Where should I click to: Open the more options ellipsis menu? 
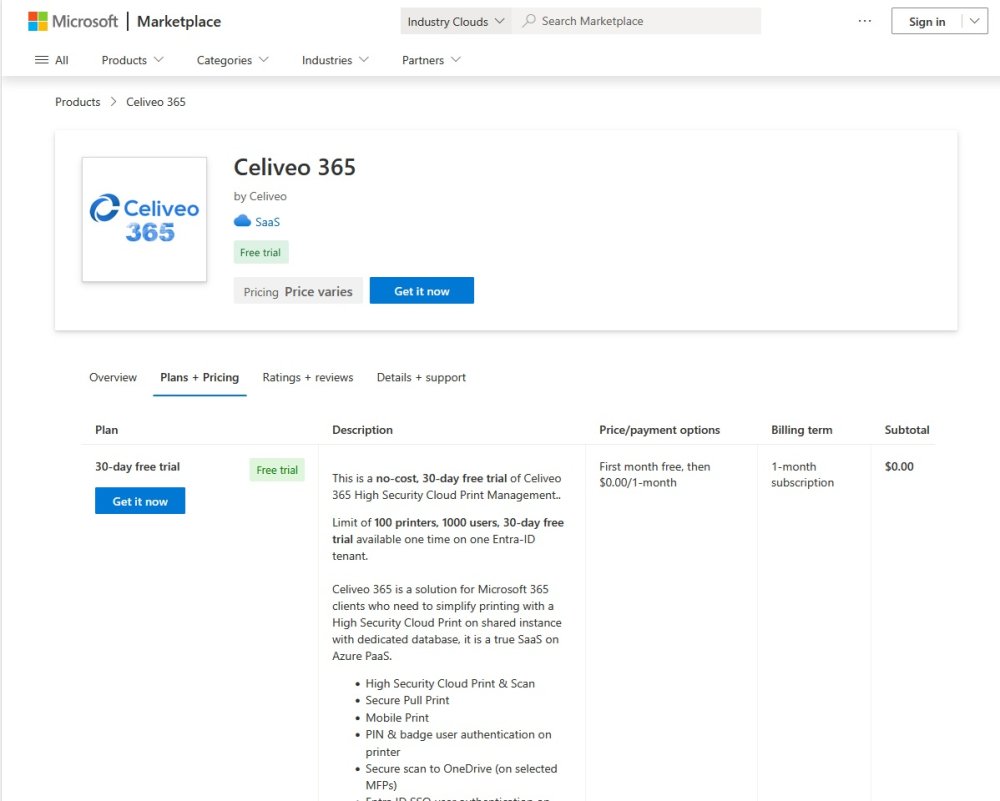864,21
